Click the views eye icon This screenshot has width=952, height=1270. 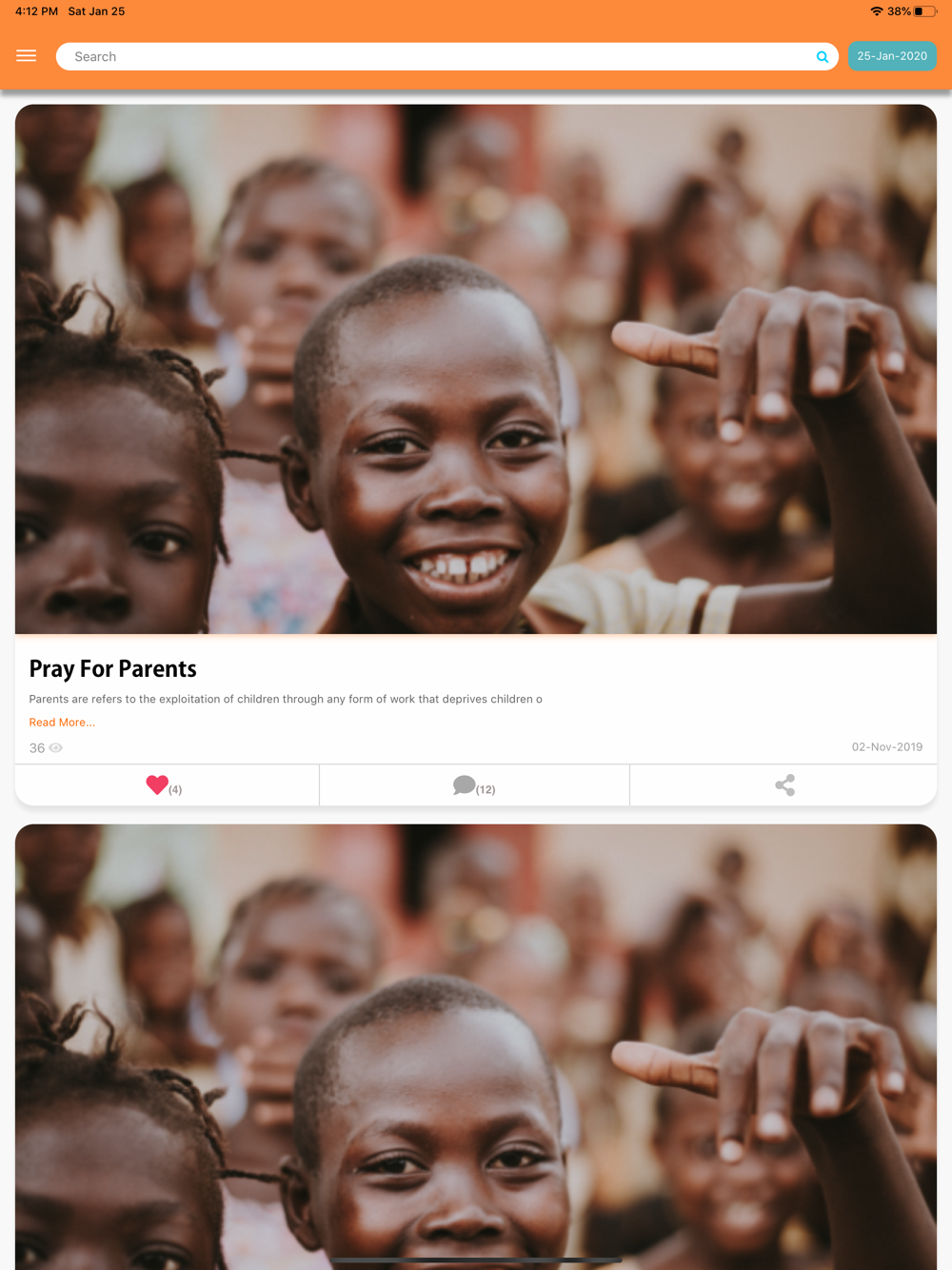56,748
